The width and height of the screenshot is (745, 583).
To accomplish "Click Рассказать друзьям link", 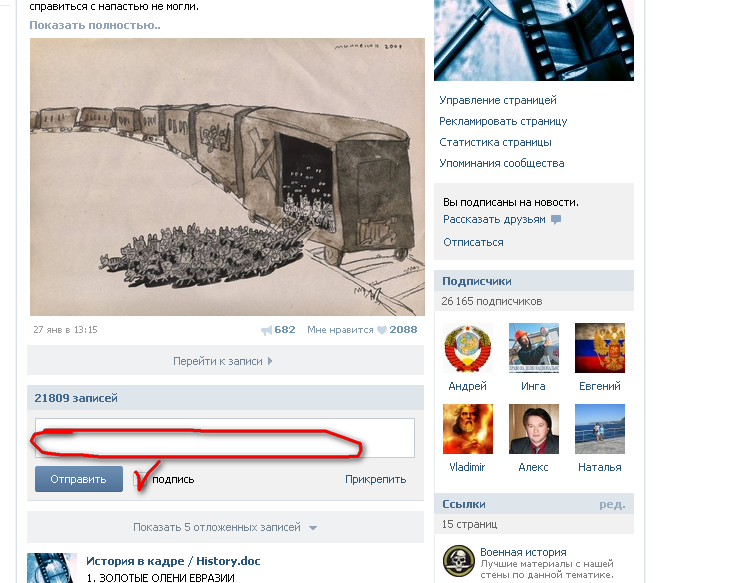I will coord(494,220).
